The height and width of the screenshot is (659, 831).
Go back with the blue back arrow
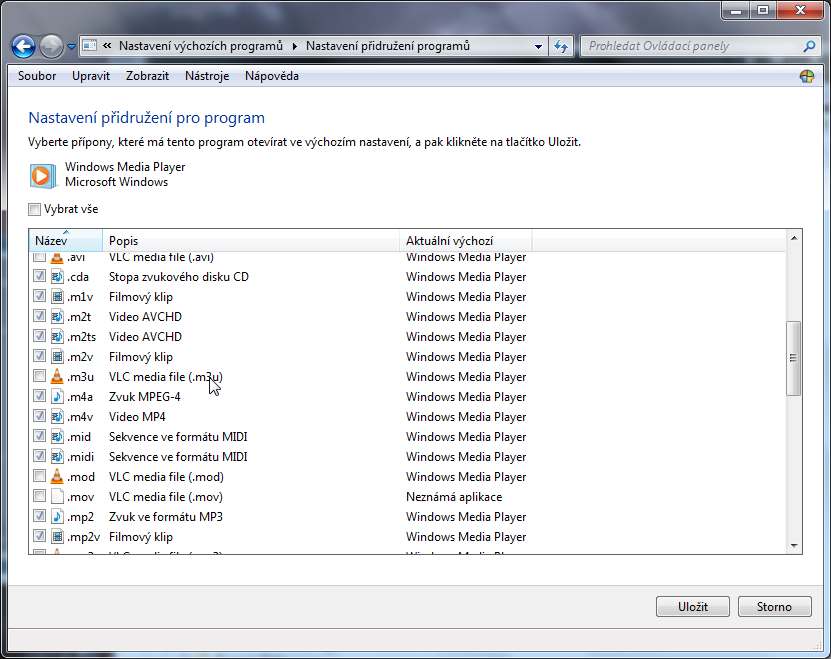click(x=23, y=47)
